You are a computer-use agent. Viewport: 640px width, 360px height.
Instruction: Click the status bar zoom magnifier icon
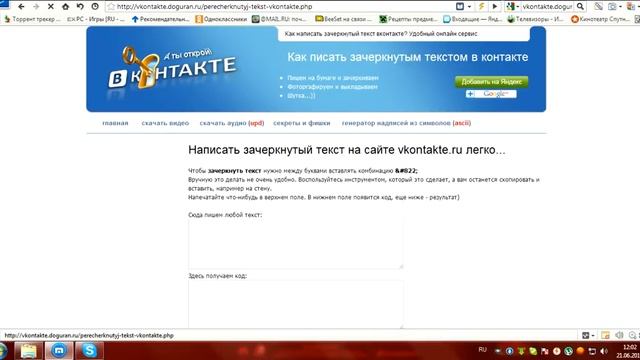pyautogui.click(x=632, y=335)
